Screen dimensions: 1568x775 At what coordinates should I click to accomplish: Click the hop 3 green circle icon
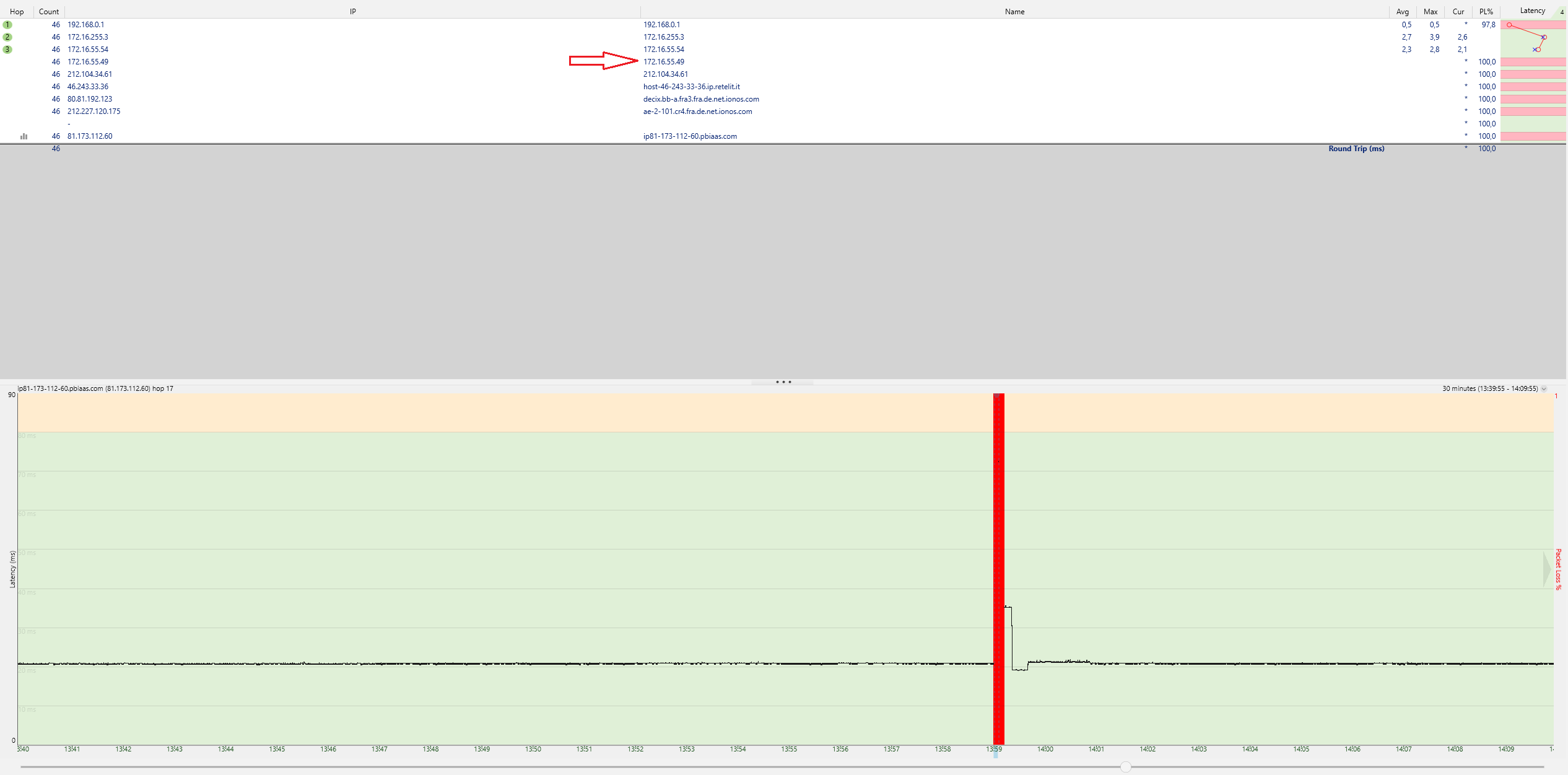coord(7,50)
